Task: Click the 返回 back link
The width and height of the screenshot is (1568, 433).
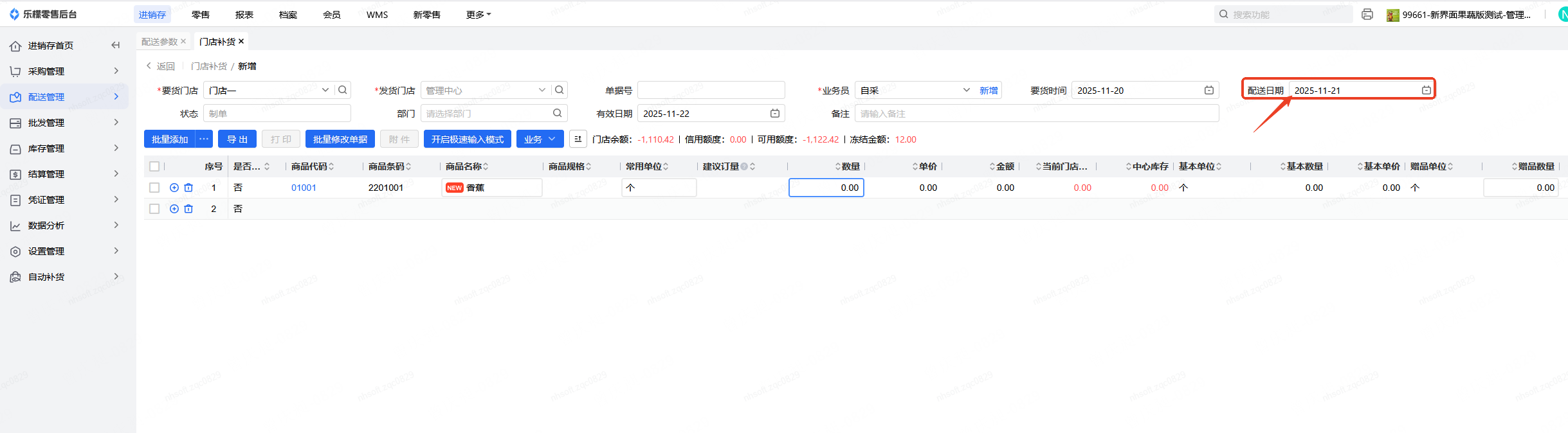Action: 161,66
